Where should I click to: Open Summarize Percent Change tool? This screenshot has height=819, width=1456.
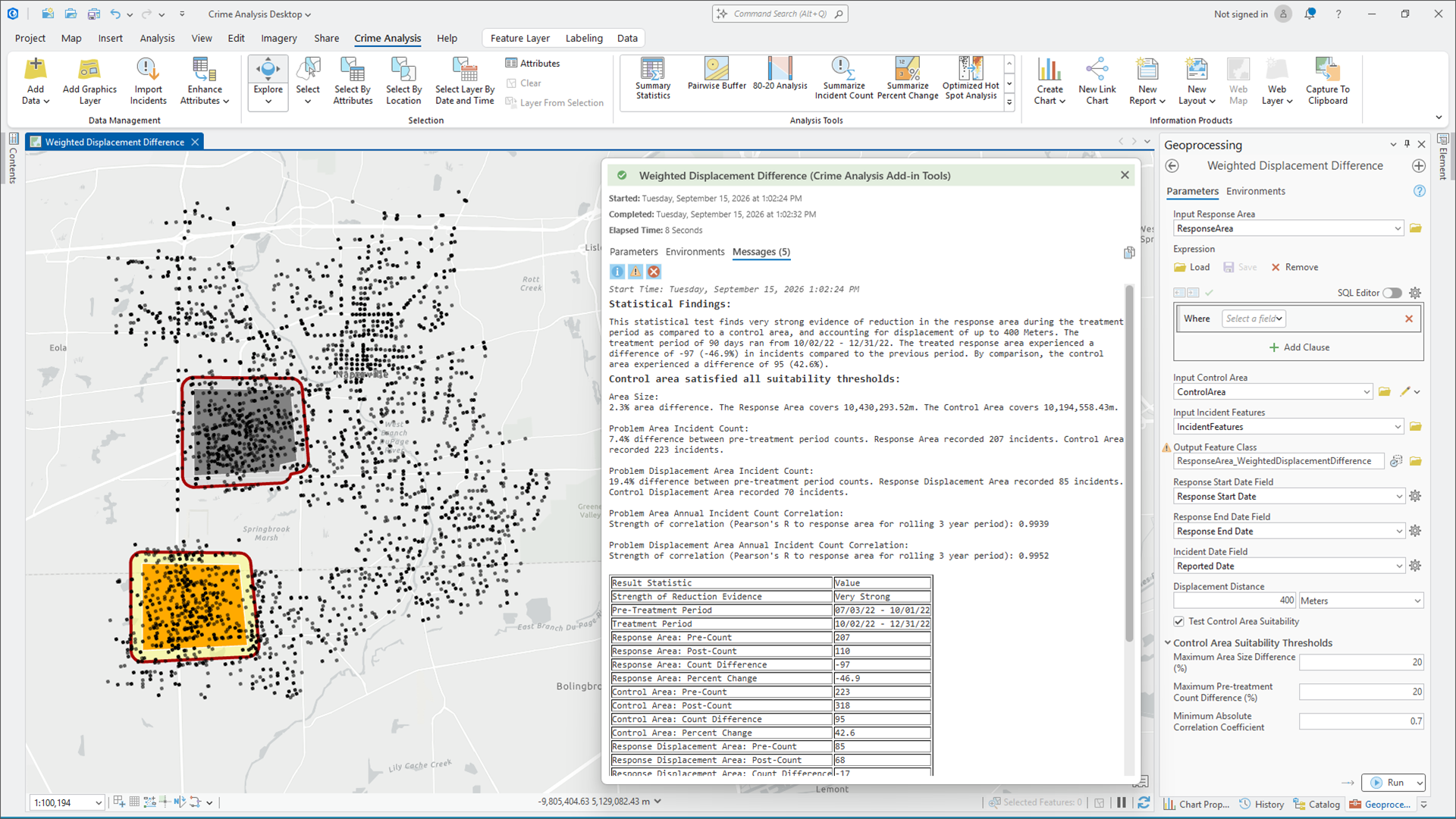[x=907, y=79]
